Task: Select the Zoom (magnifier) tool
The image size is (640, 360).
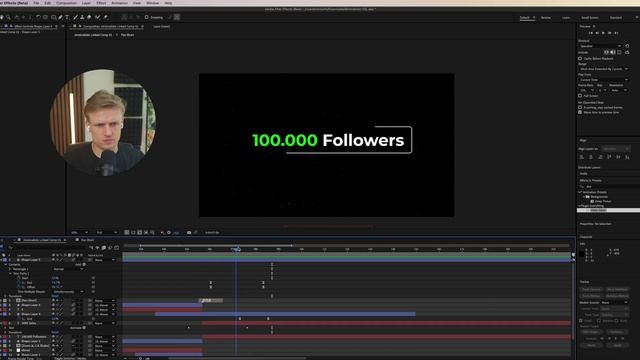Action: 8,17
